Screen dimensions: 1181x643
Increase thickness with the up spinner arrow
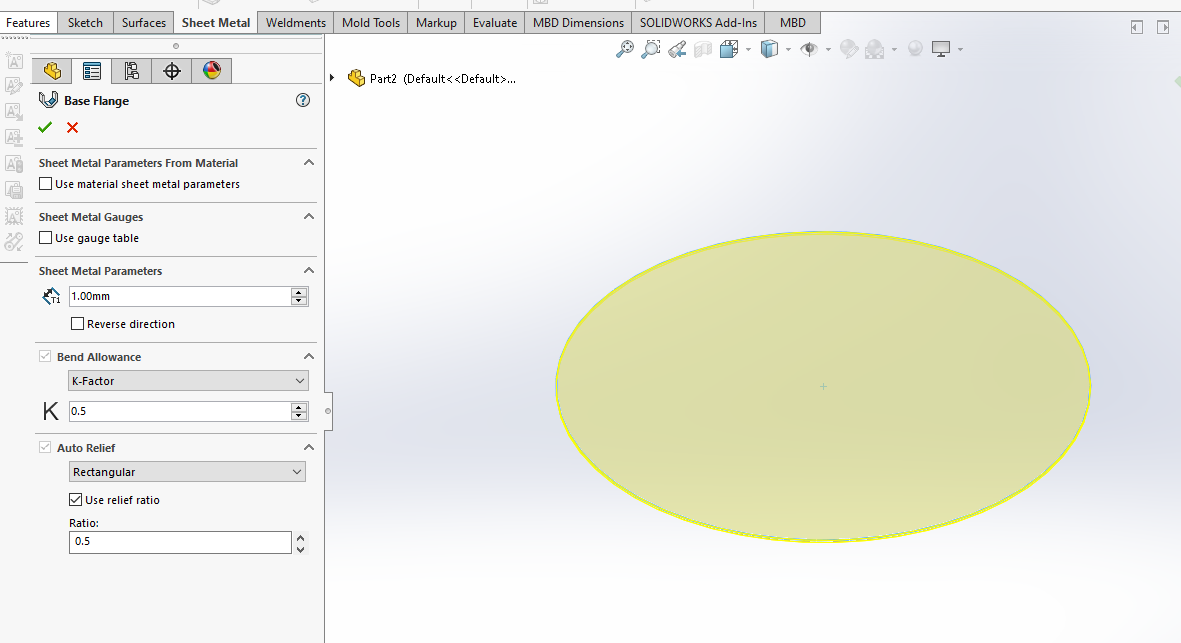pos(299,292)
